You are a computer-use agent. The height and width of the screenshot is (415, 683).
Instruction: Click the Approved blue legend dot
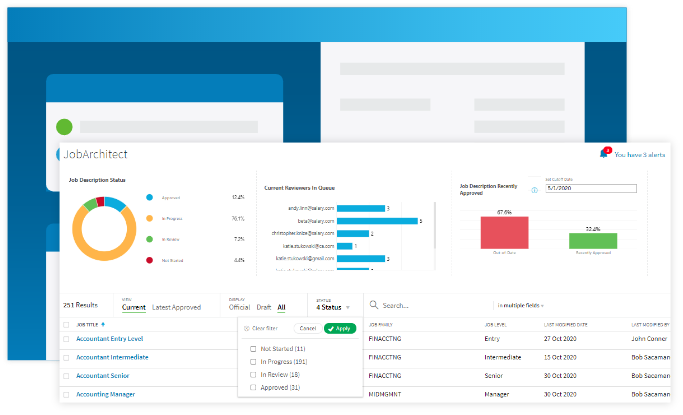point(149,197)
